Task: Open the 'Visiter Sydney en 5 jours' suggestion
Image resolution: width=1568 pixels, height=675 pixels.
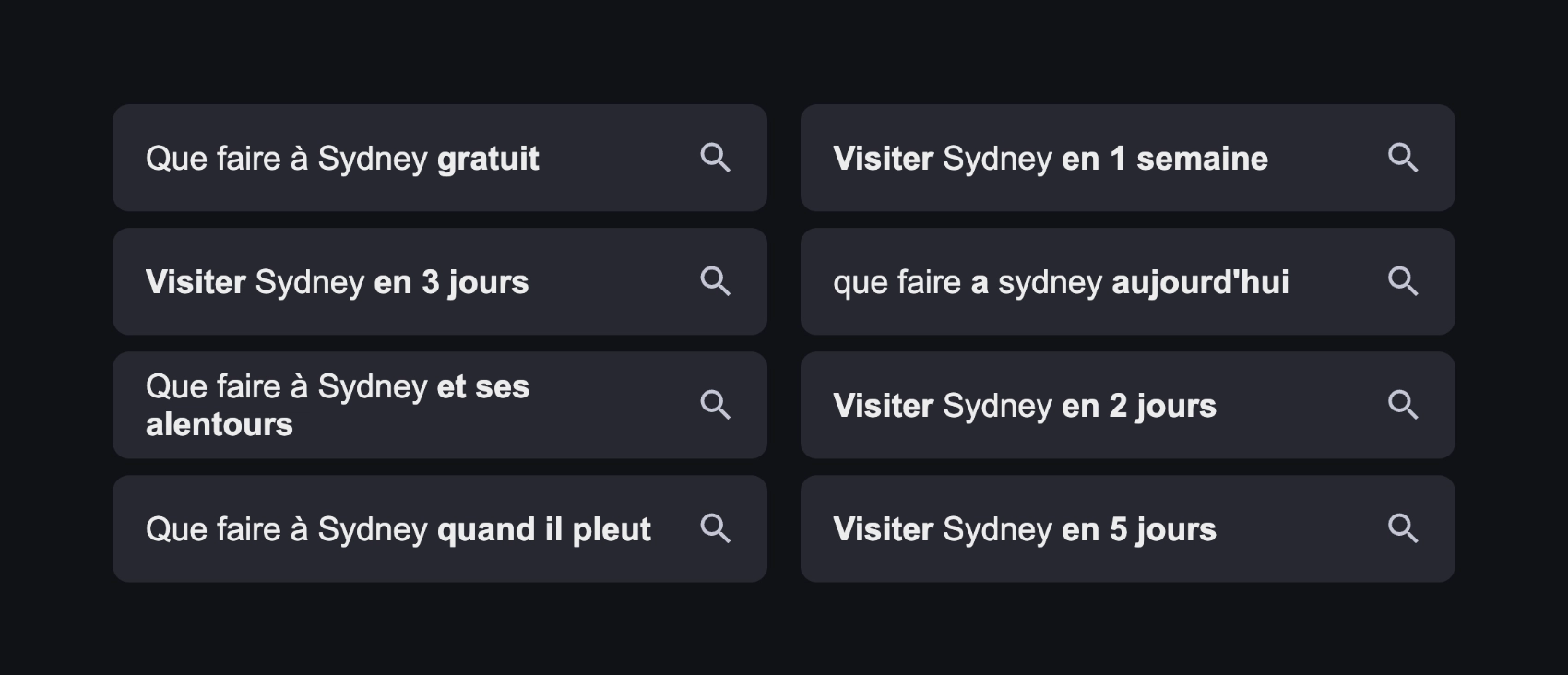Action: click(1024, 529)
